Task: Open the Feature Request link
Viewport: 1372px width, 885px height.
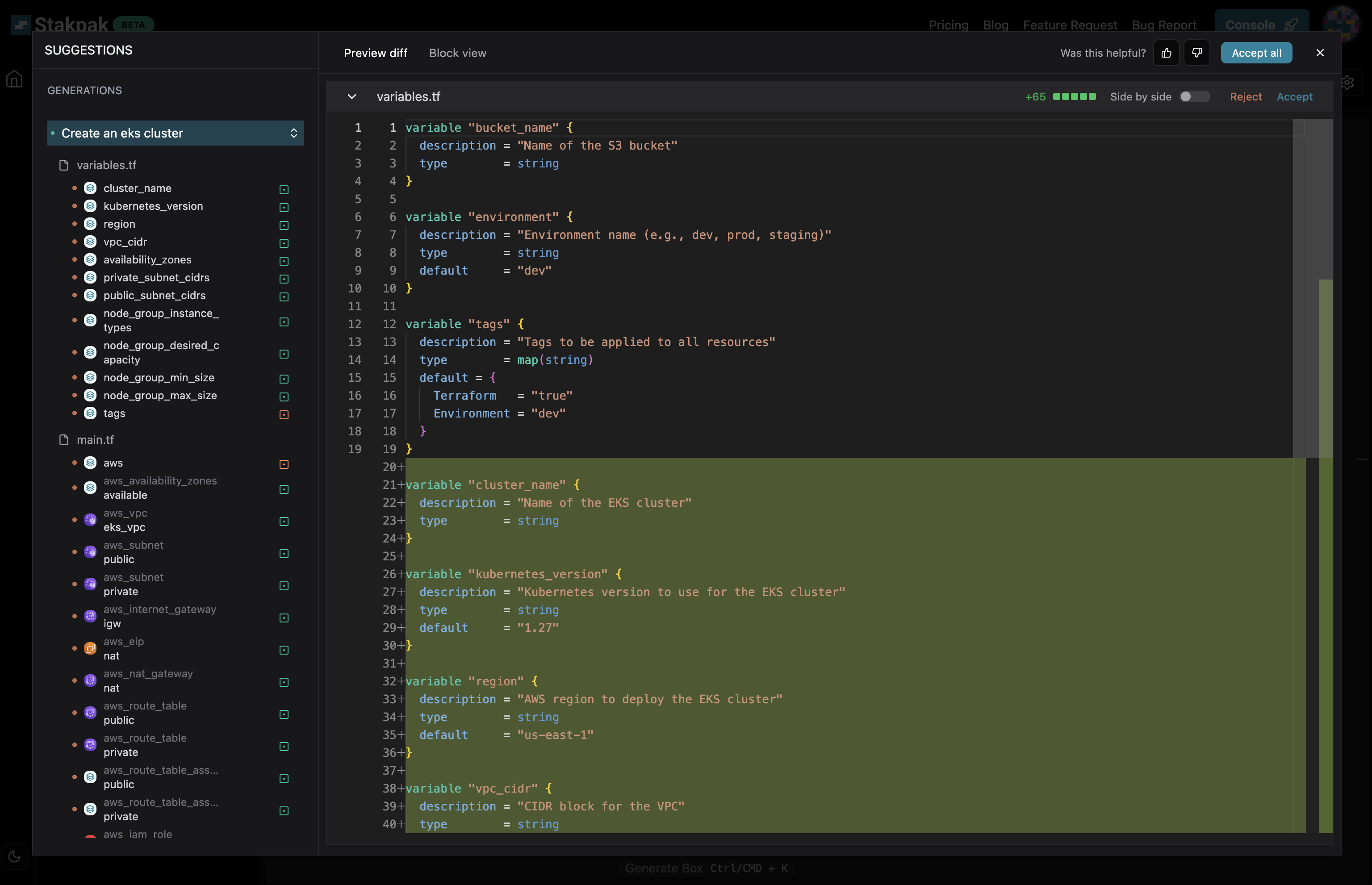Action: (1070, 25)
